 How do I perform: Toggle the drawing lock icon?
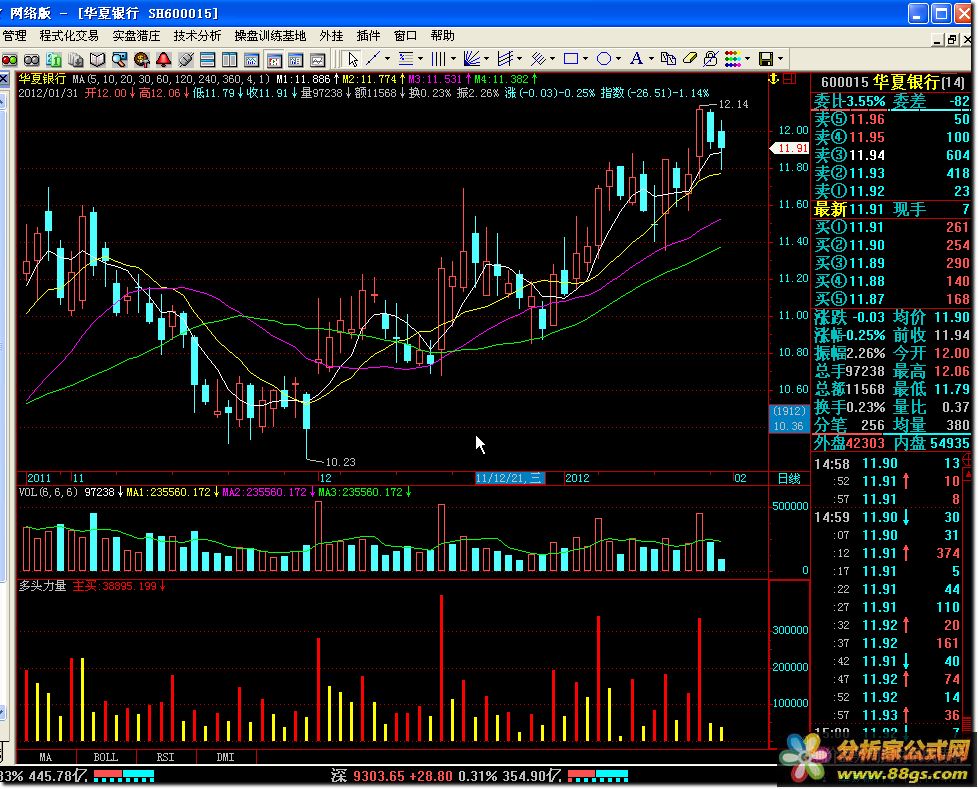tap(711, 59)
